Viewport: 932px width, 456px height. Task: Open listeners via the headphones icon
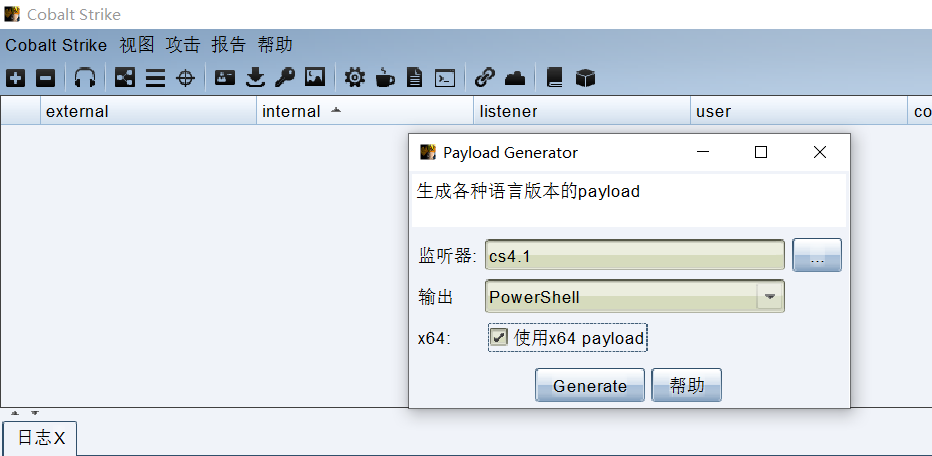pos(85,78)
